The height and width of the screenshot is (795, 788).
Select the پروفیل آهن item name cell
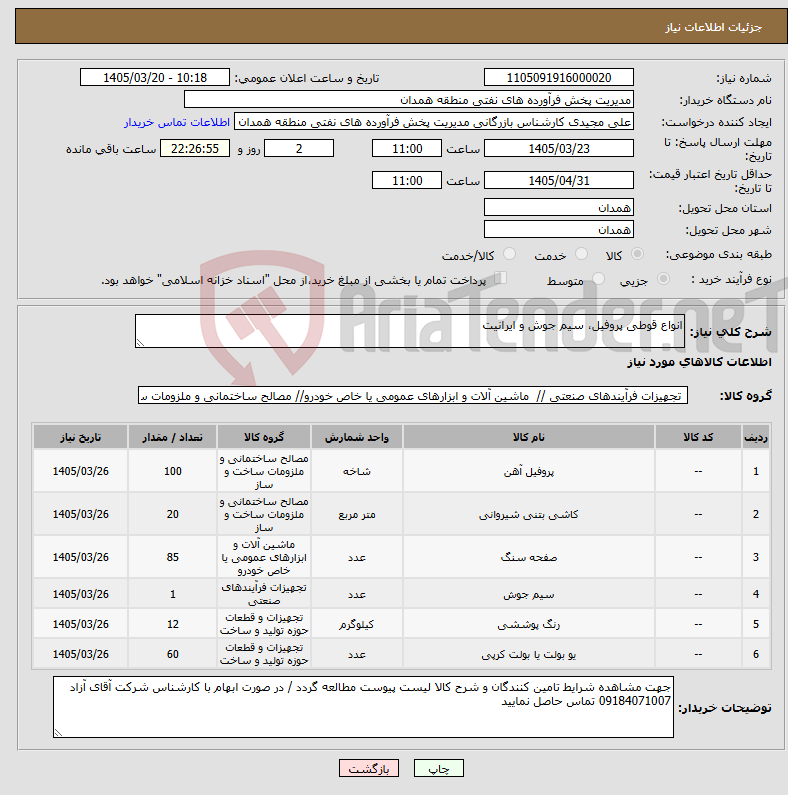click(528, 472)
